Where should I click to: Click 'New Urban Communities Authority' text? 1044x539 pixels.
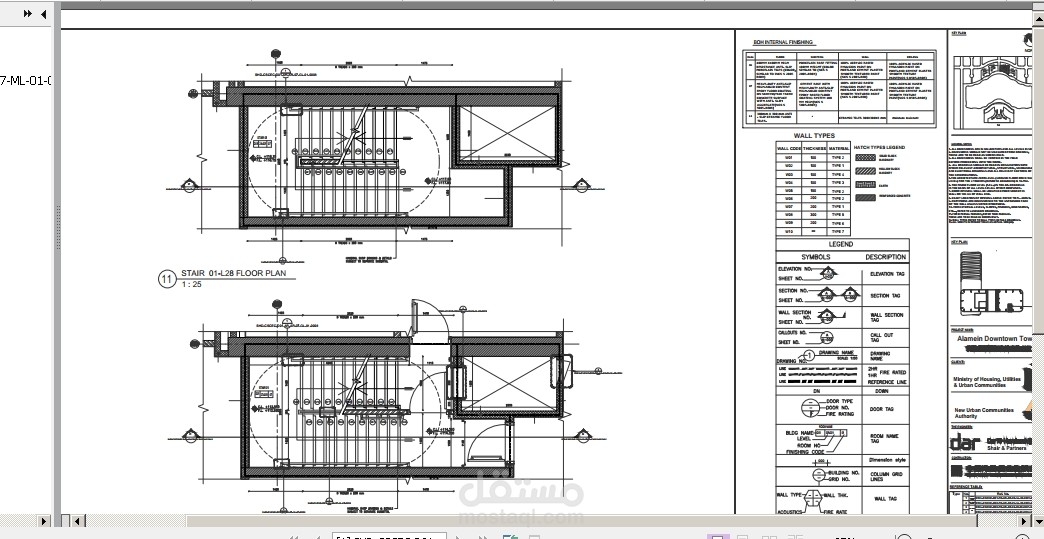[x=984, y=413]
